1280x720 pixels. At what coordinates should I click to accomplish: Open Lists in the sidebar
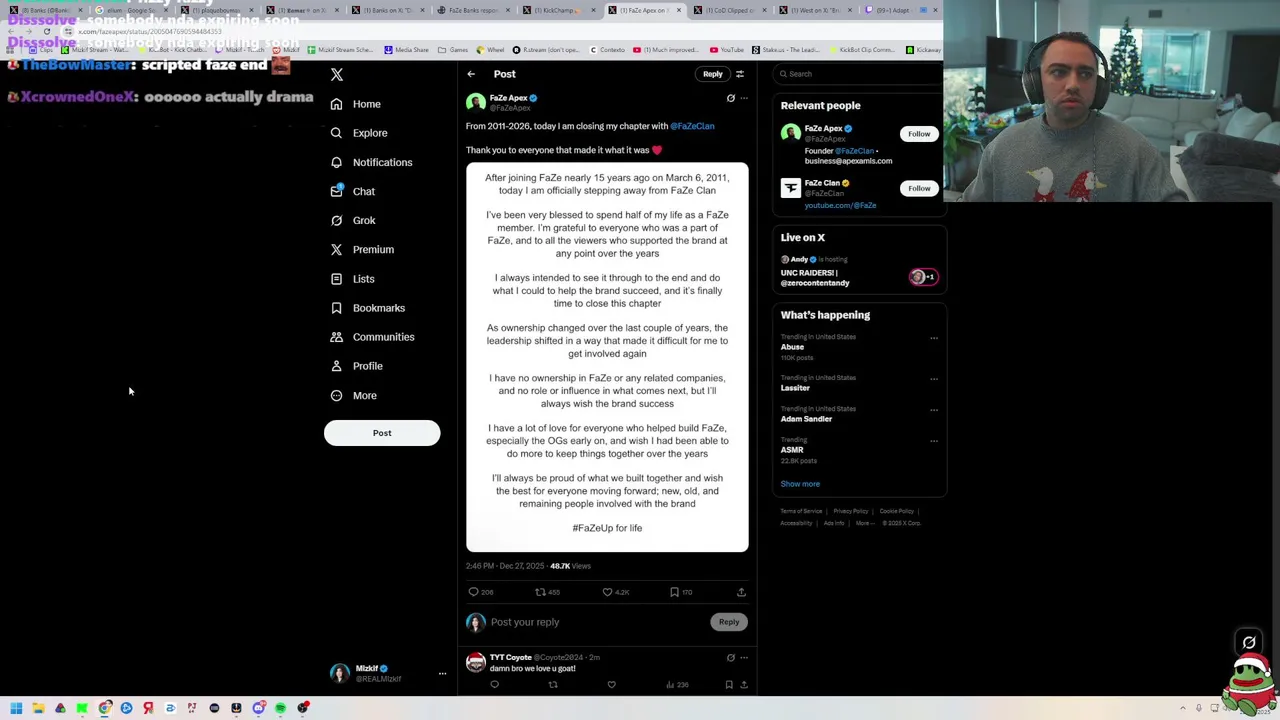click(352, 279)
